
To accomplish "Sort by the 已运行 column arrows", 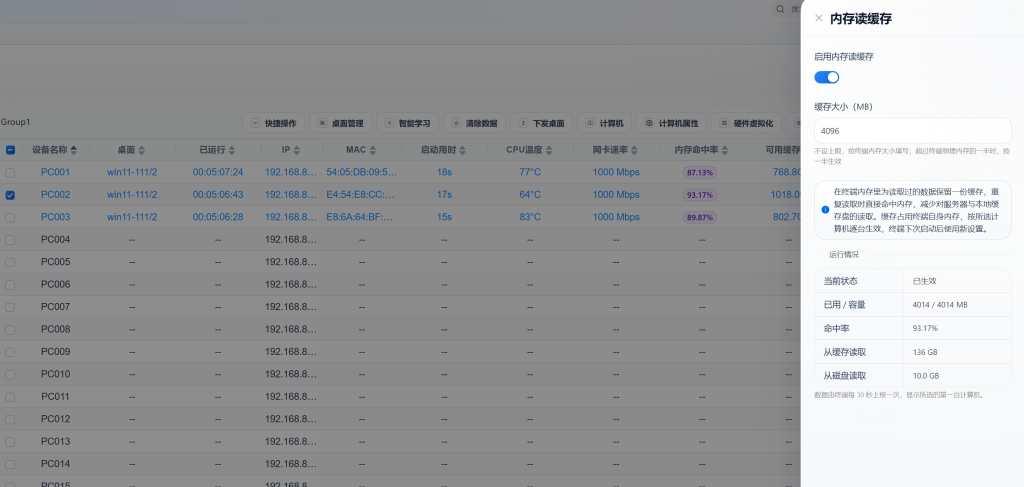I will (232, 150).
